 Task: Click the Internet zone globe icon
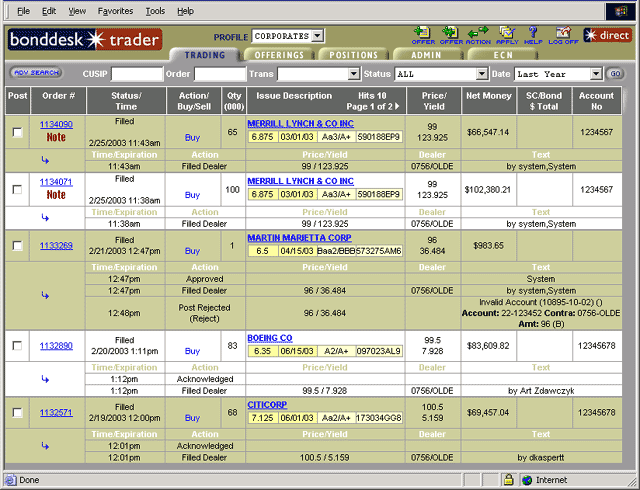527,480
